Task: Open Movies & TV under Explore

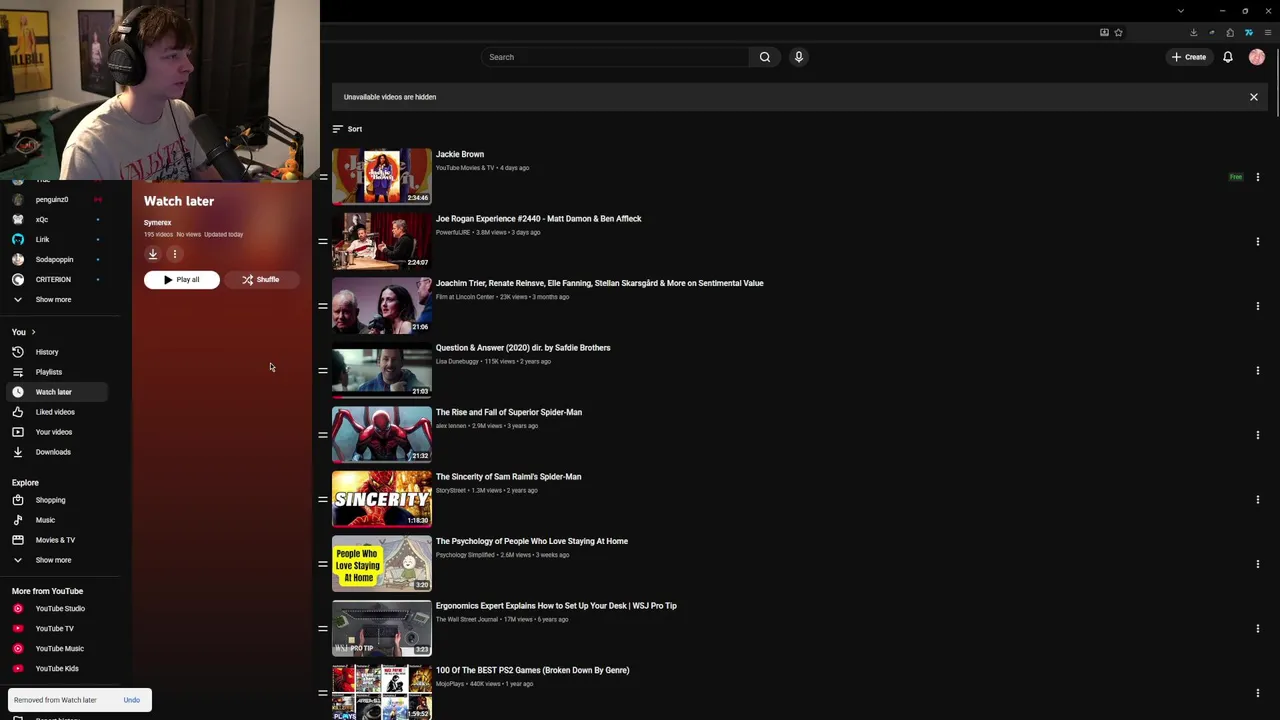Action: pos(55,540)
